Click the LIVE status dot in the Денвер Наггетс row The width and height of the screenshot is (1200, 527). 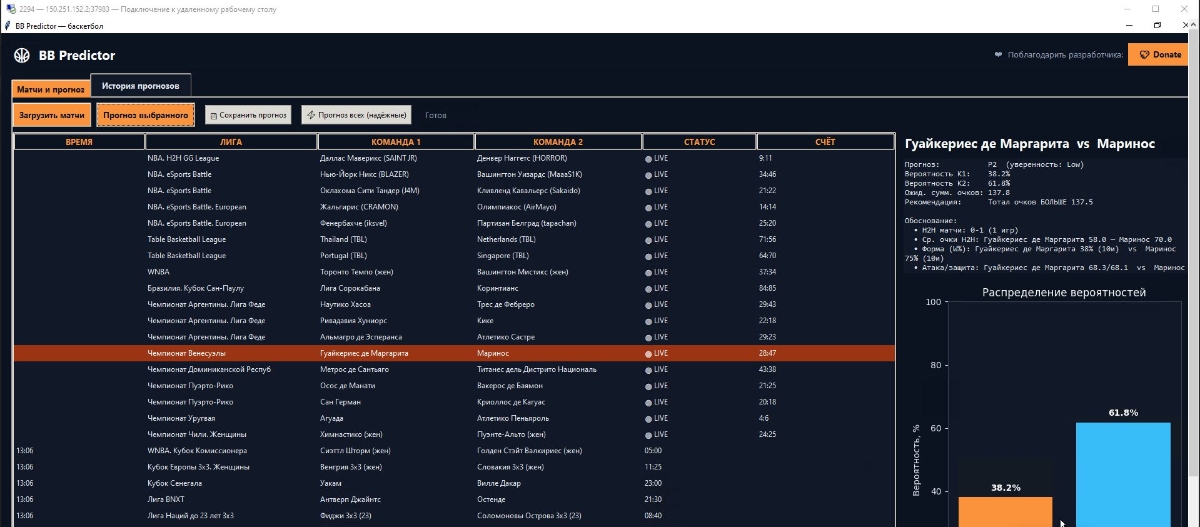(648, 158)
